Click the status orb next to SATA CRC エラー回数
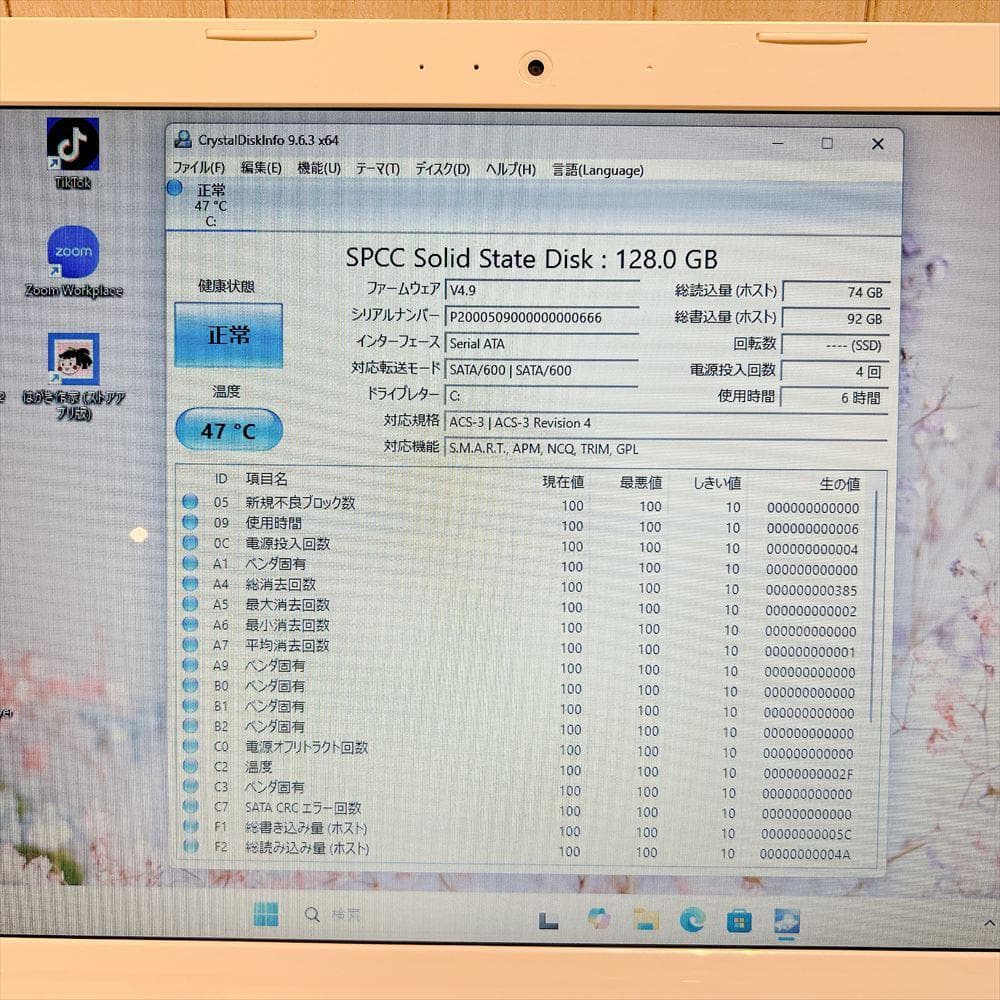 190,808
